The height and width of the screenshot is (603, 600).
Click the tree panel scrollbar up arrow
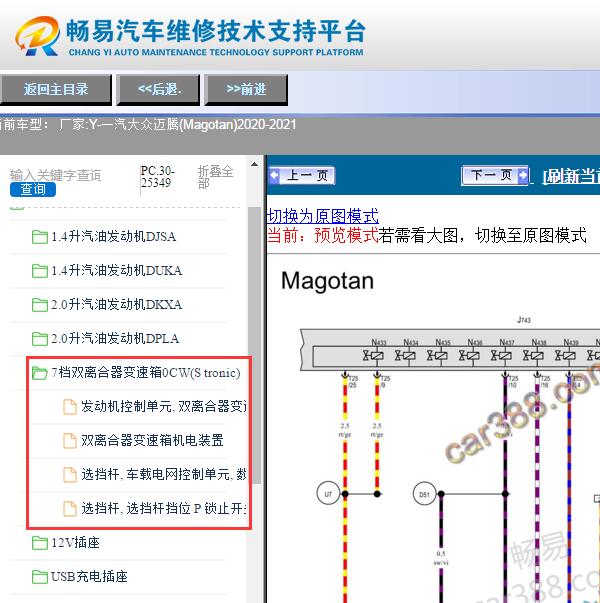(x=254, y=165)
